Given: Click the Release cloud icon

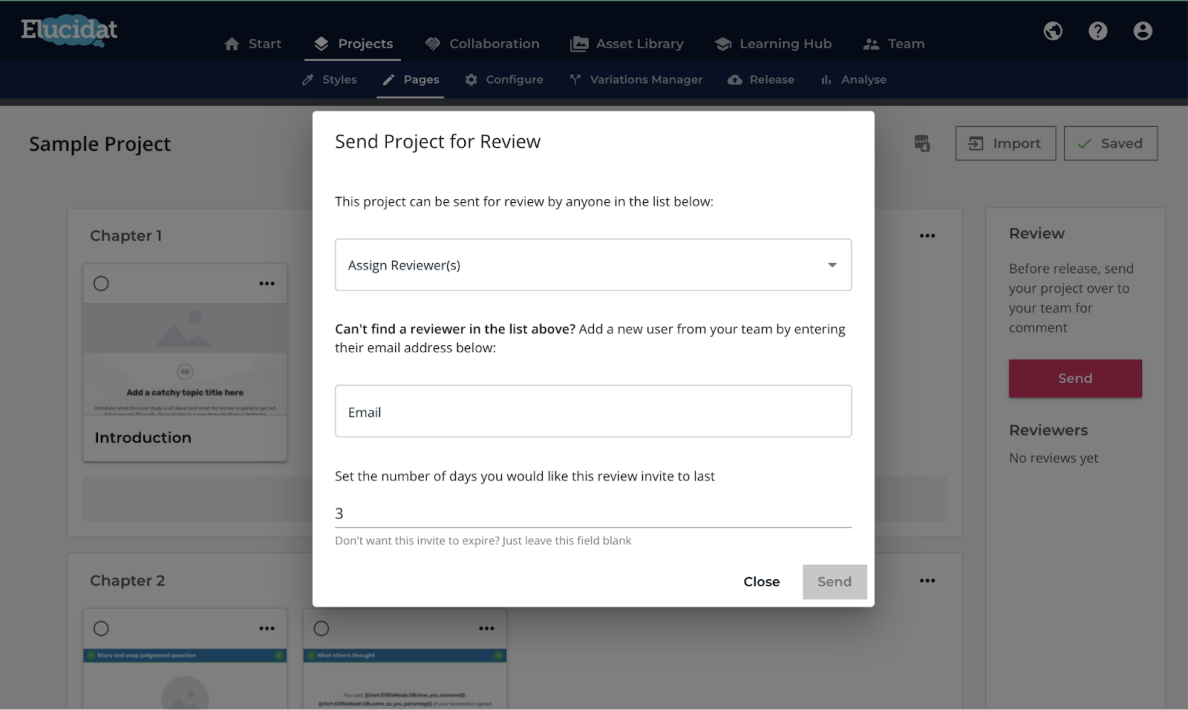Looking at the screenshot, I should (x=735, y=80).
